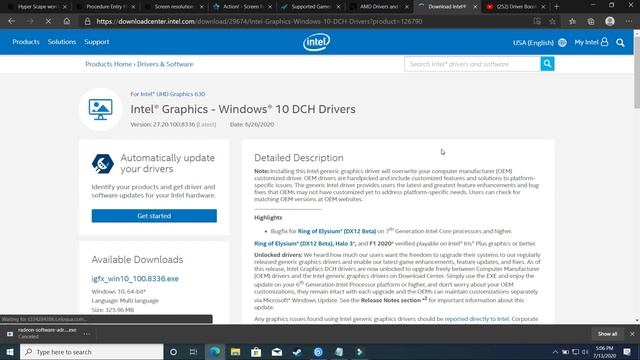This screenshot has height=360, width=640.
Task: Switch to Screen resolution tab
Action: click(x=174, y=7)
